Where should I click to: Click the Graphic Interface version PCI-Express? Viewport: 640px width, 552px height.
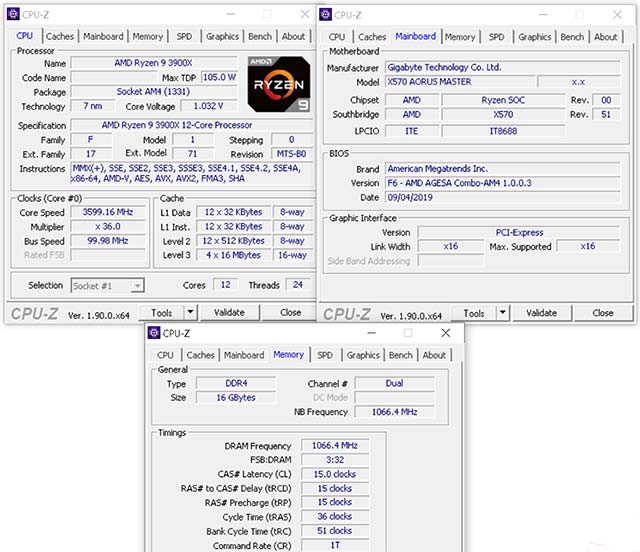point(519,233)
